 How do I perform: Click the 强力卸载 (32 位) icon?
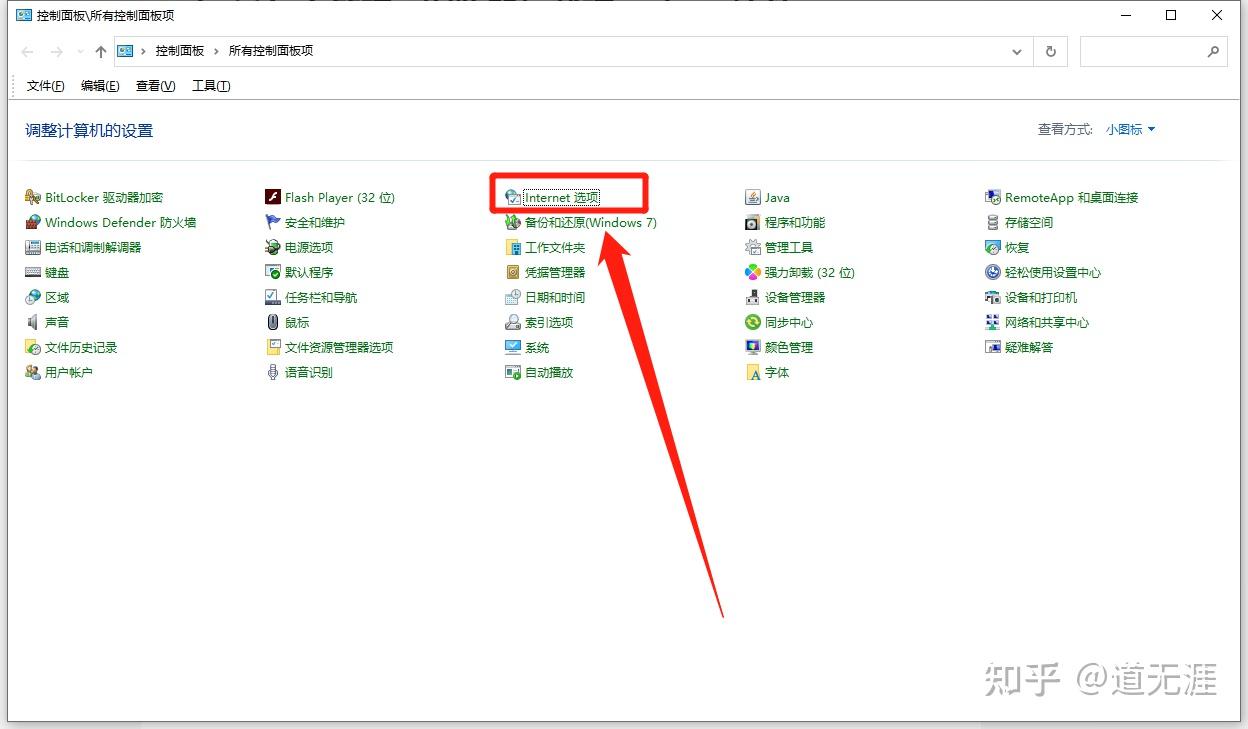[x=753, y=273]
